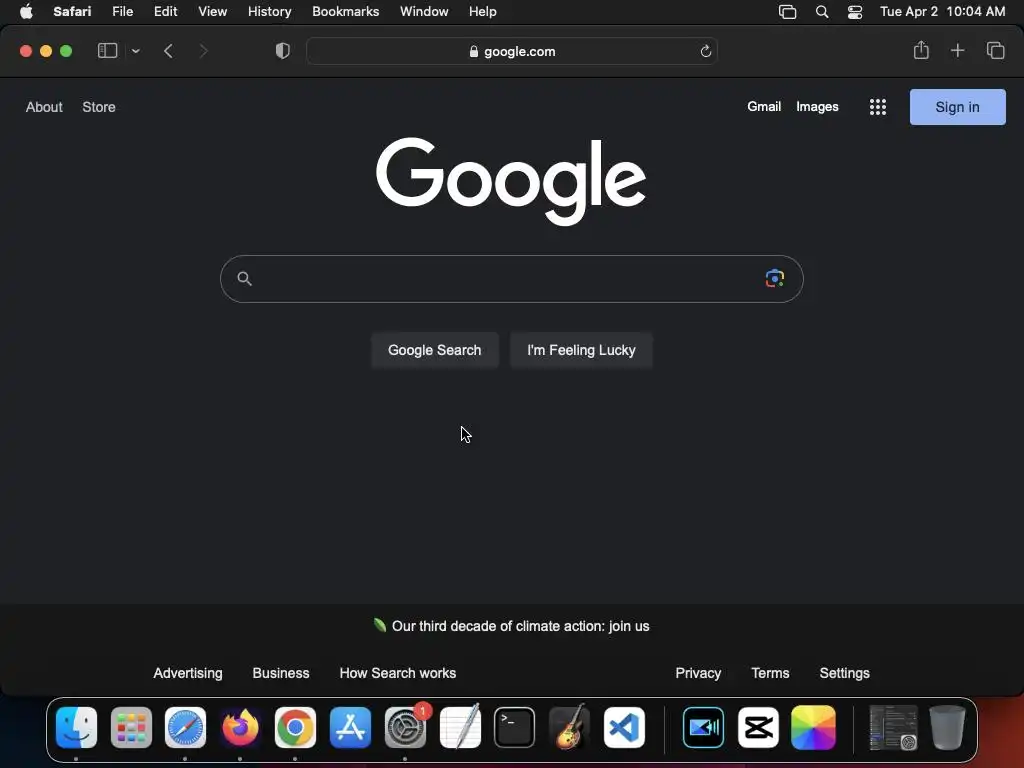The width and height of the screenshot is (1024, 768).
Task: Click inside the Google search field
Action: coord(511,279)
